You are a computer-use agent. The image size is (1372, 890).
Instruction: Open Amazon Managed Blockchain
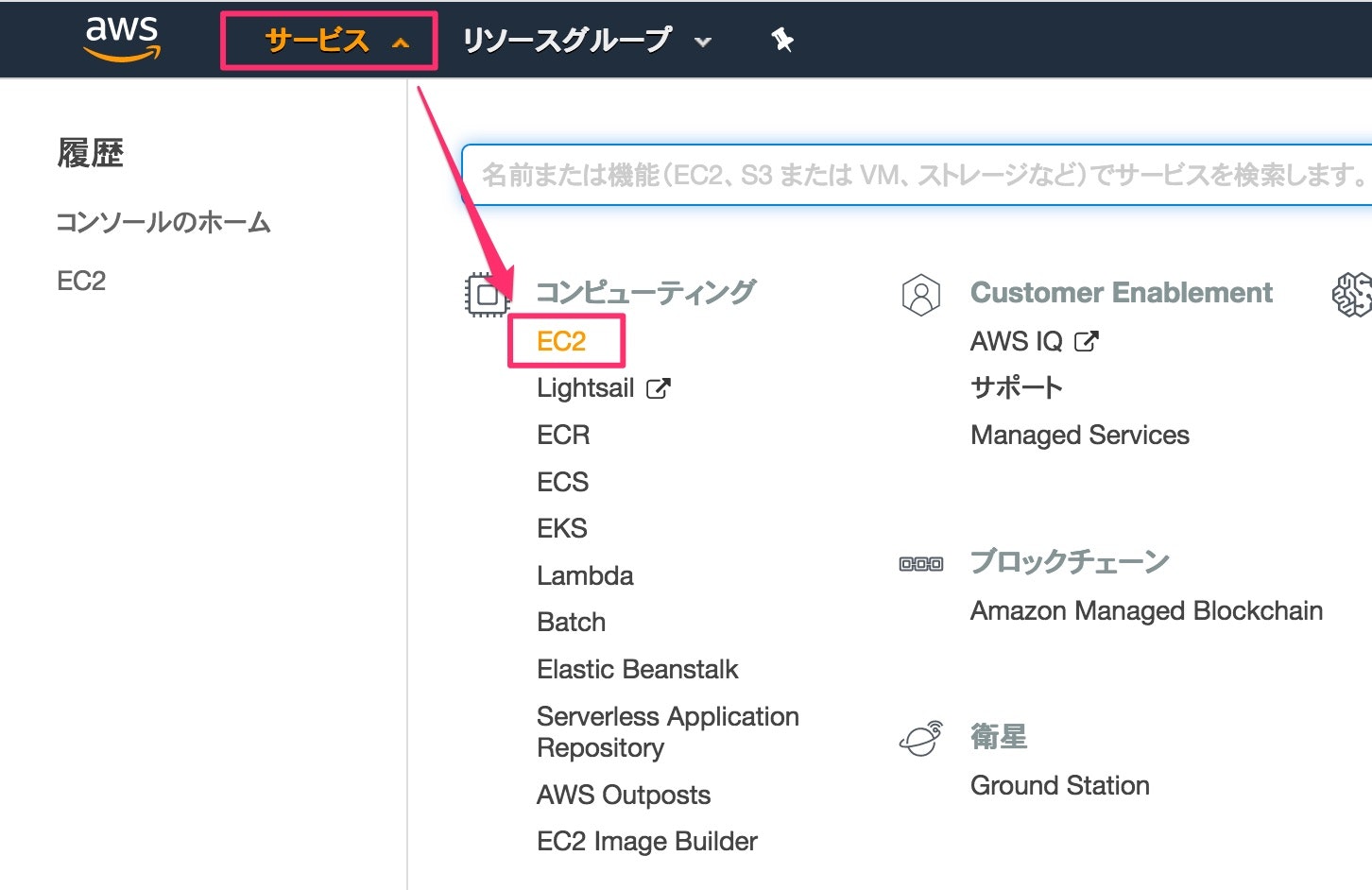tap(1147, 610)
